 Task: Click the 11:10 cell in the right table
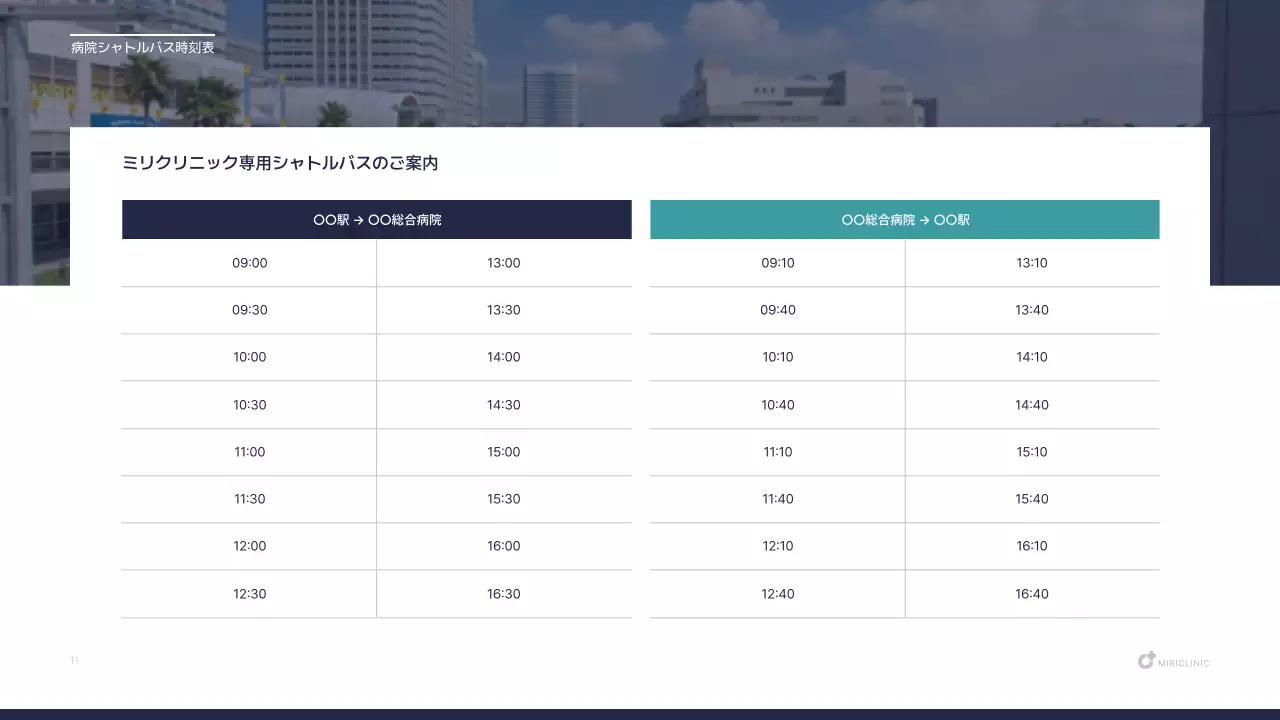(777, 451)
